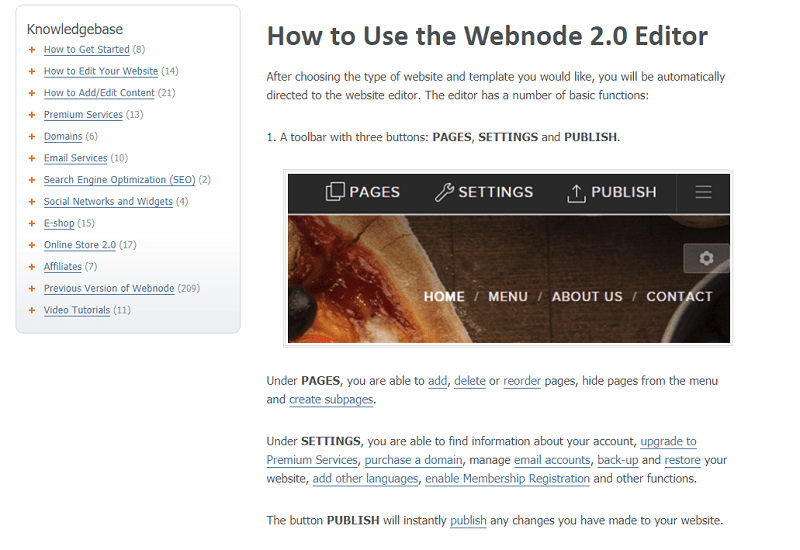
Task: Click the editor toolbar screenshot image
Action: [x=508, y=258]
